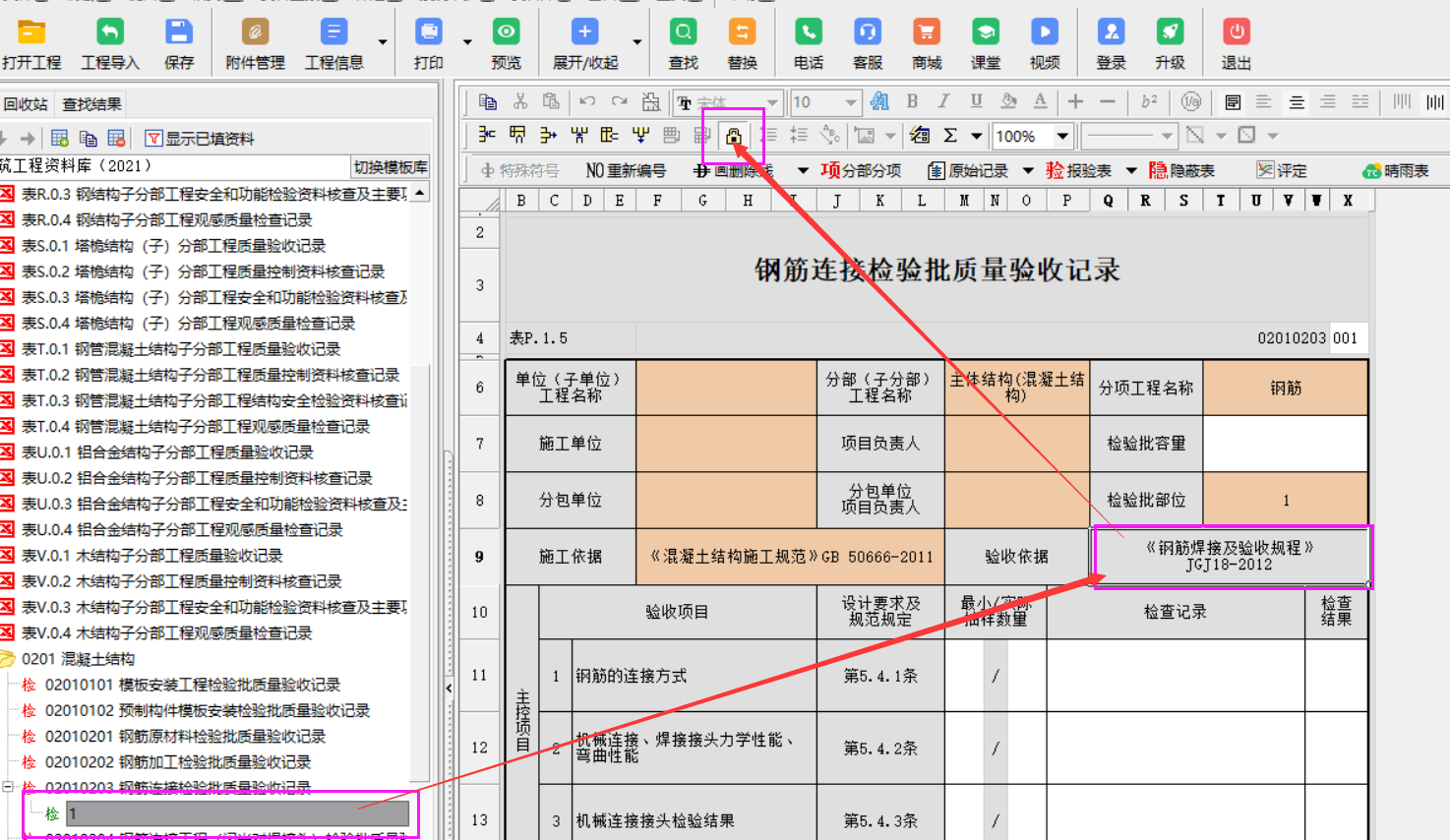
Task: Open the 分部分项 menu item
Action: coord(861,171)
